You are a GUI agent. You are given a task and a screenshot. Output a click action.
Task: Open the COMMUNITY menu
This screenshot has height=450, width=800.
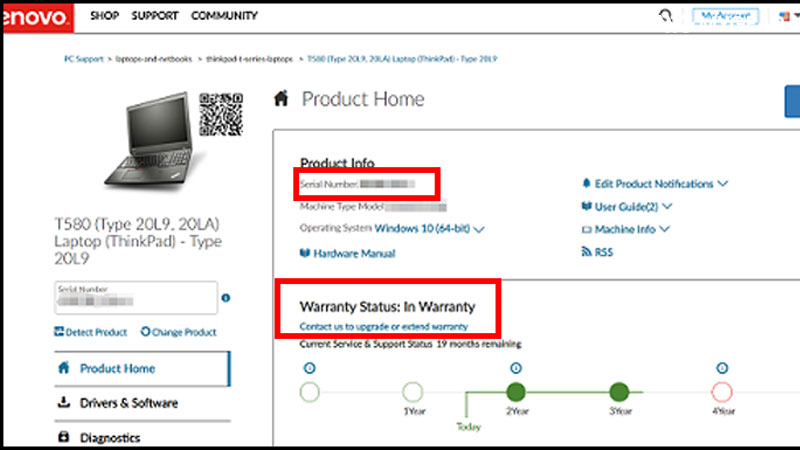coord(224,16)
